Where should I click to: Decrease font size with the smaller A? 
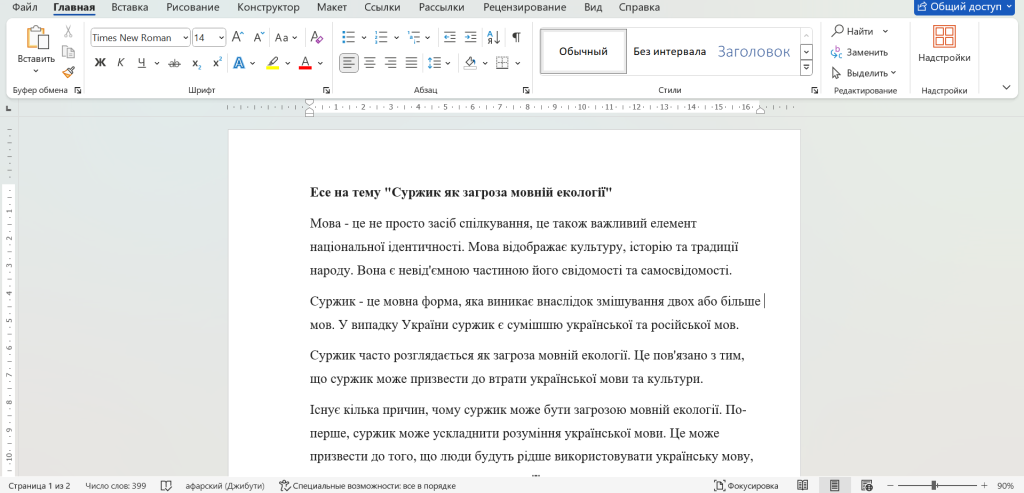point(259,37)
